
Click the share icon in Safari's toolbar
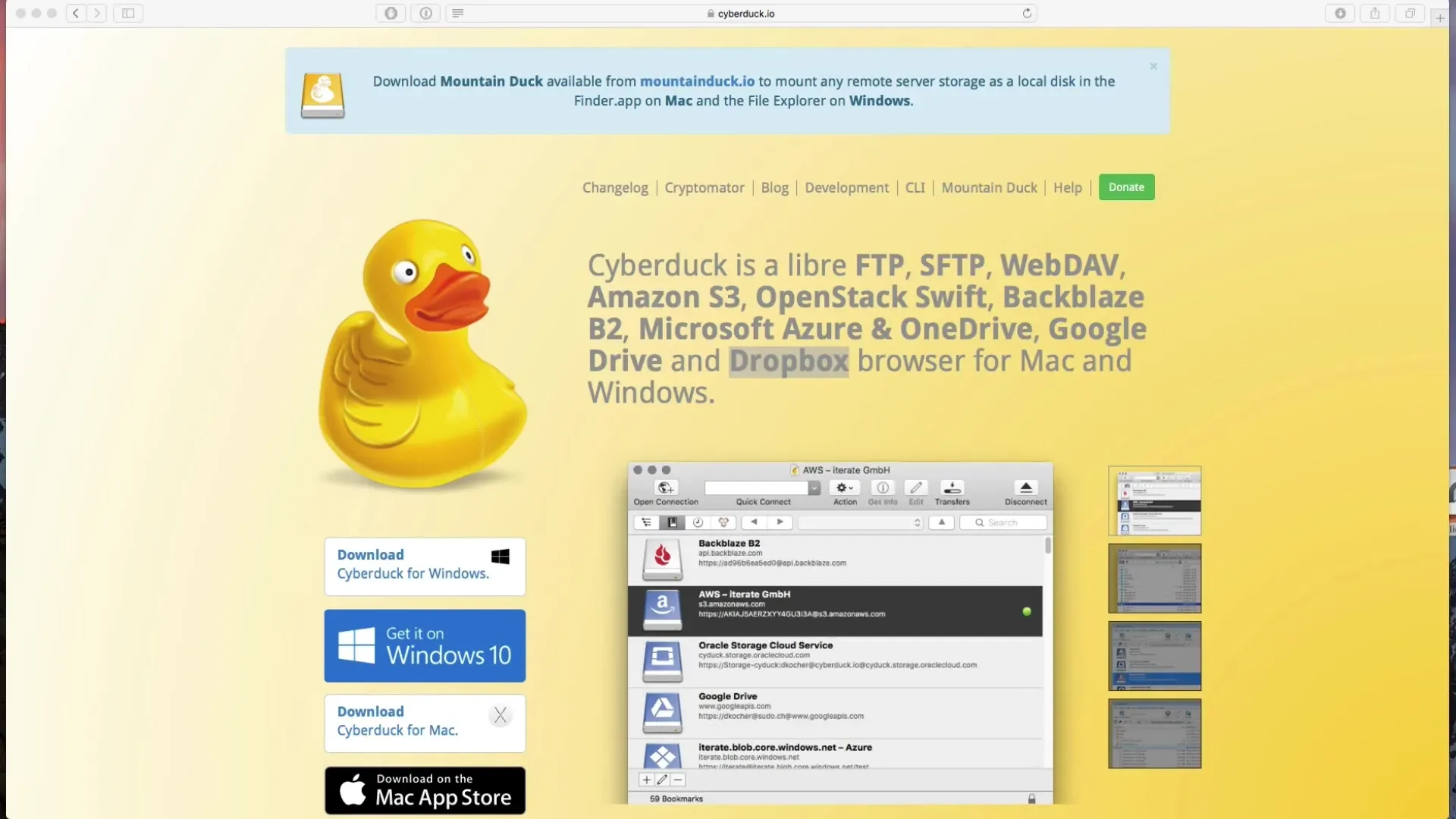(1374, 13)
